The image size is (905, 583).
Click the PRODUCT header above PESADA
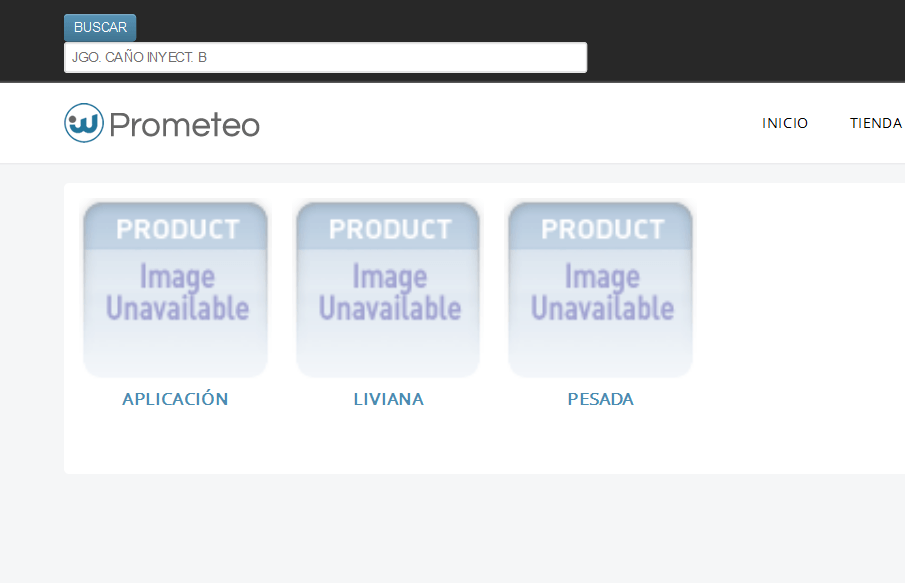603,229
